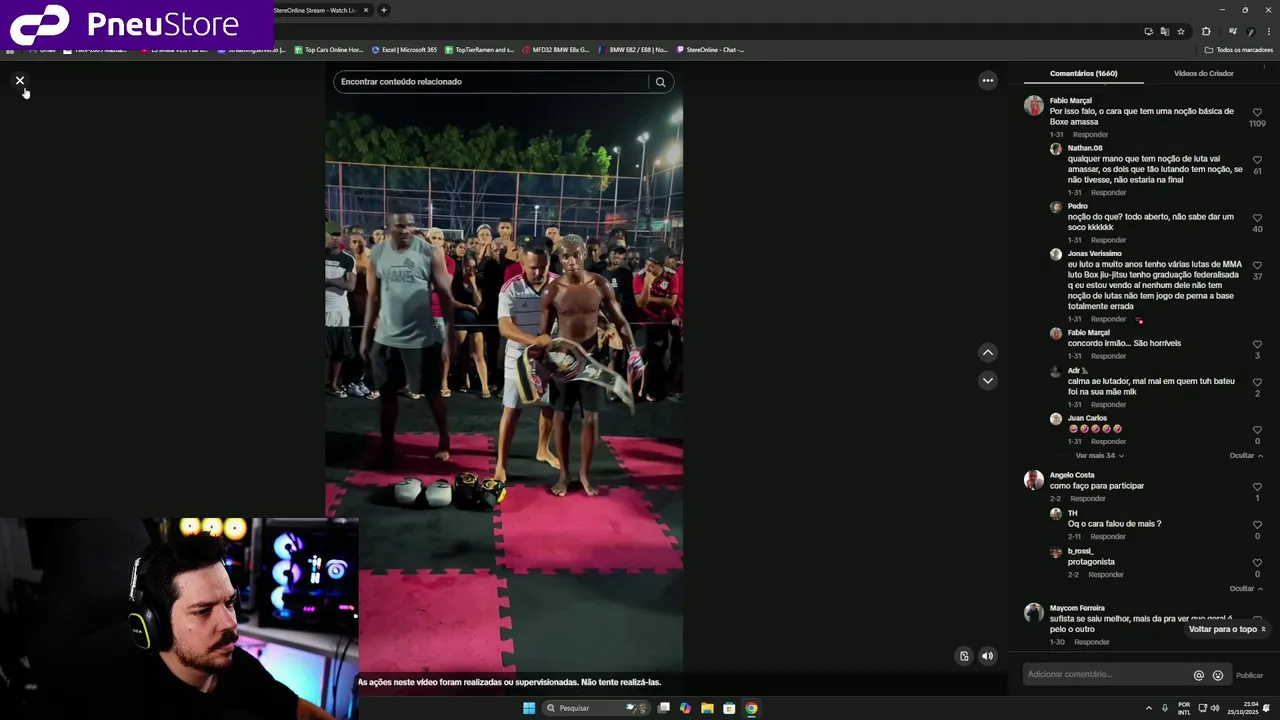Toggle the auto-scroll icon beside the volume button
The image size is (1280, 720).
click(x=964, y=656)
